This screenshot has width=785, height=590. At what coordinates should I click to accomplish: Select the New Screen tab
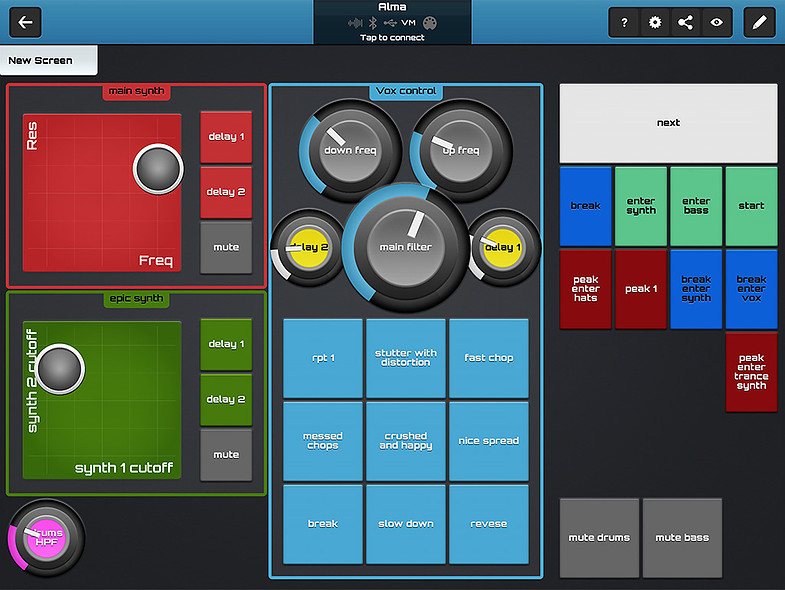point(49,60)
